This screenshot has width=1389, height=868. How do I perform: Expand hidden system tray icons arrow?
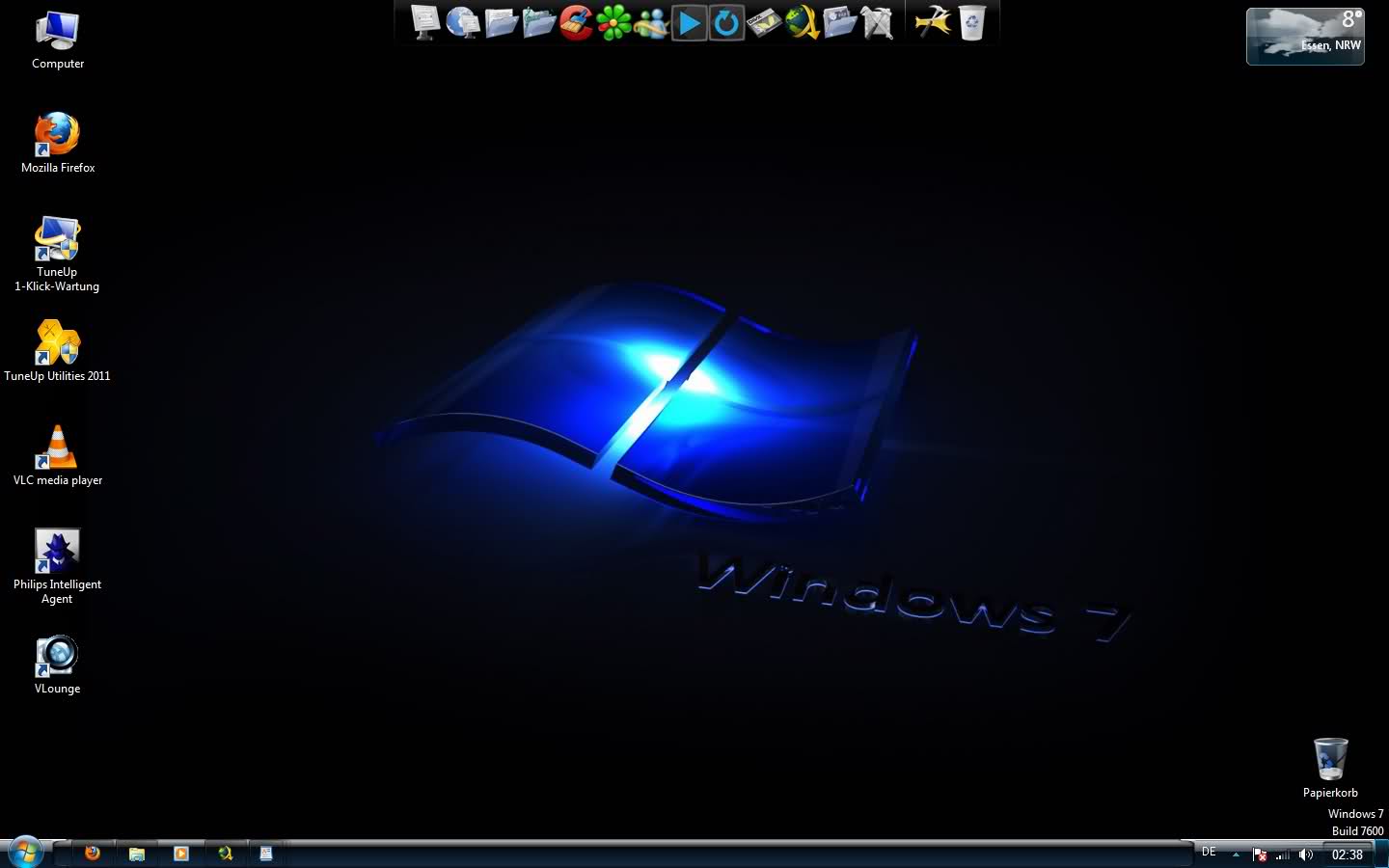point(1236,854)
